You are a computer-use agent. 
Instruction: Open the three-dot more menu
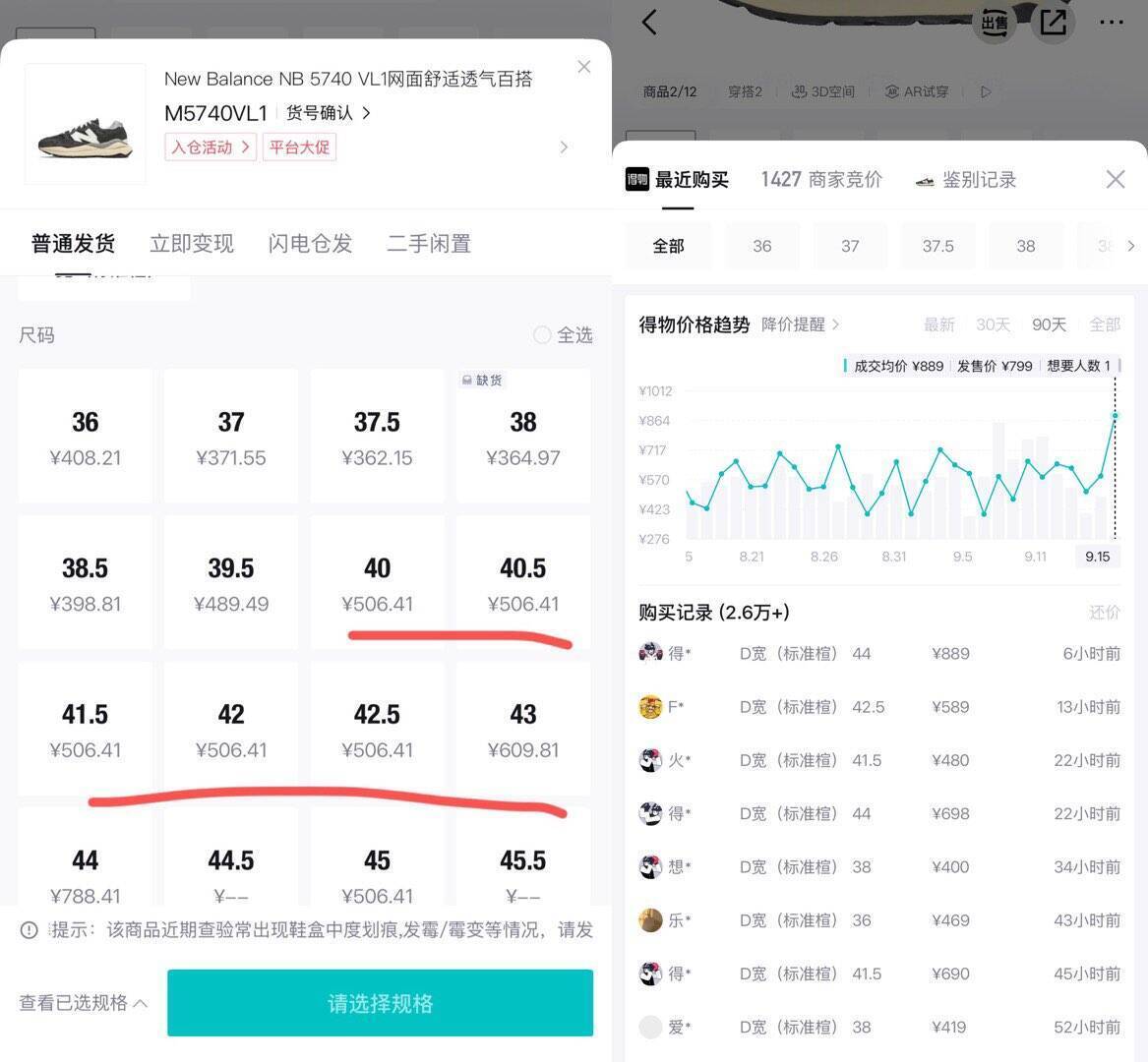click(1111, 22)
